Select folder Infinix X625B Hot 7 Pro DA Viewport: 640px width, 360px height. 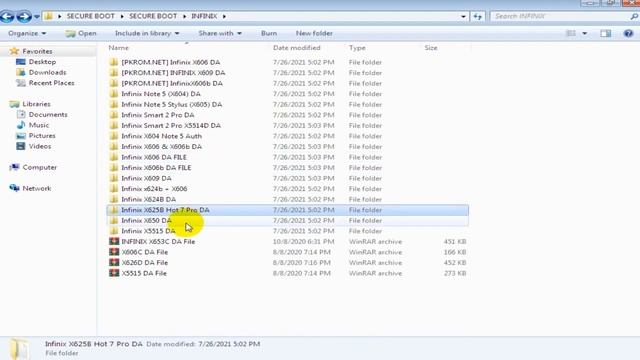point(288,210)
